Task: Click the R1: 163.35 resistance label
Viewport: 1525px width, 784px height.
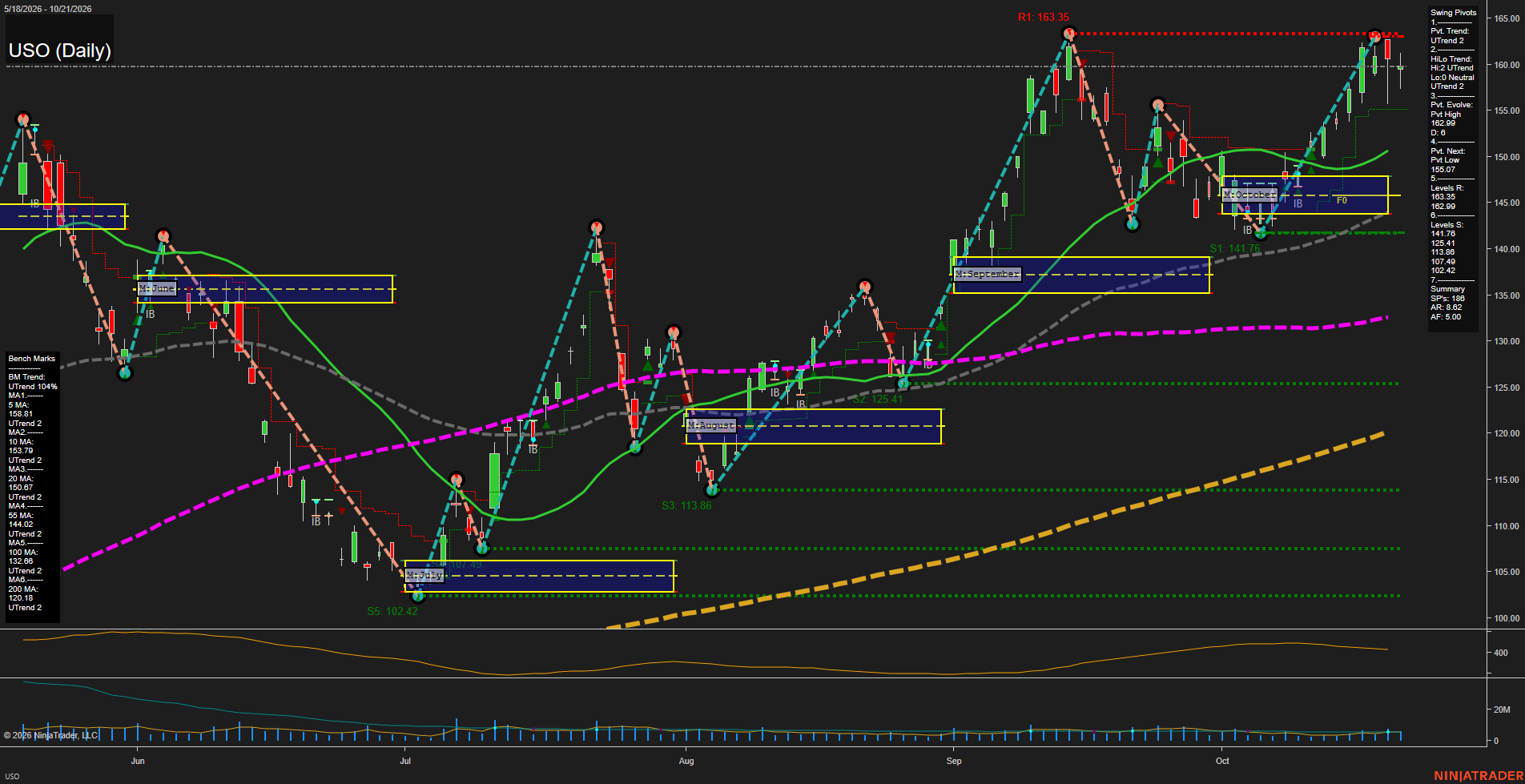Action: pos(1044,17)
